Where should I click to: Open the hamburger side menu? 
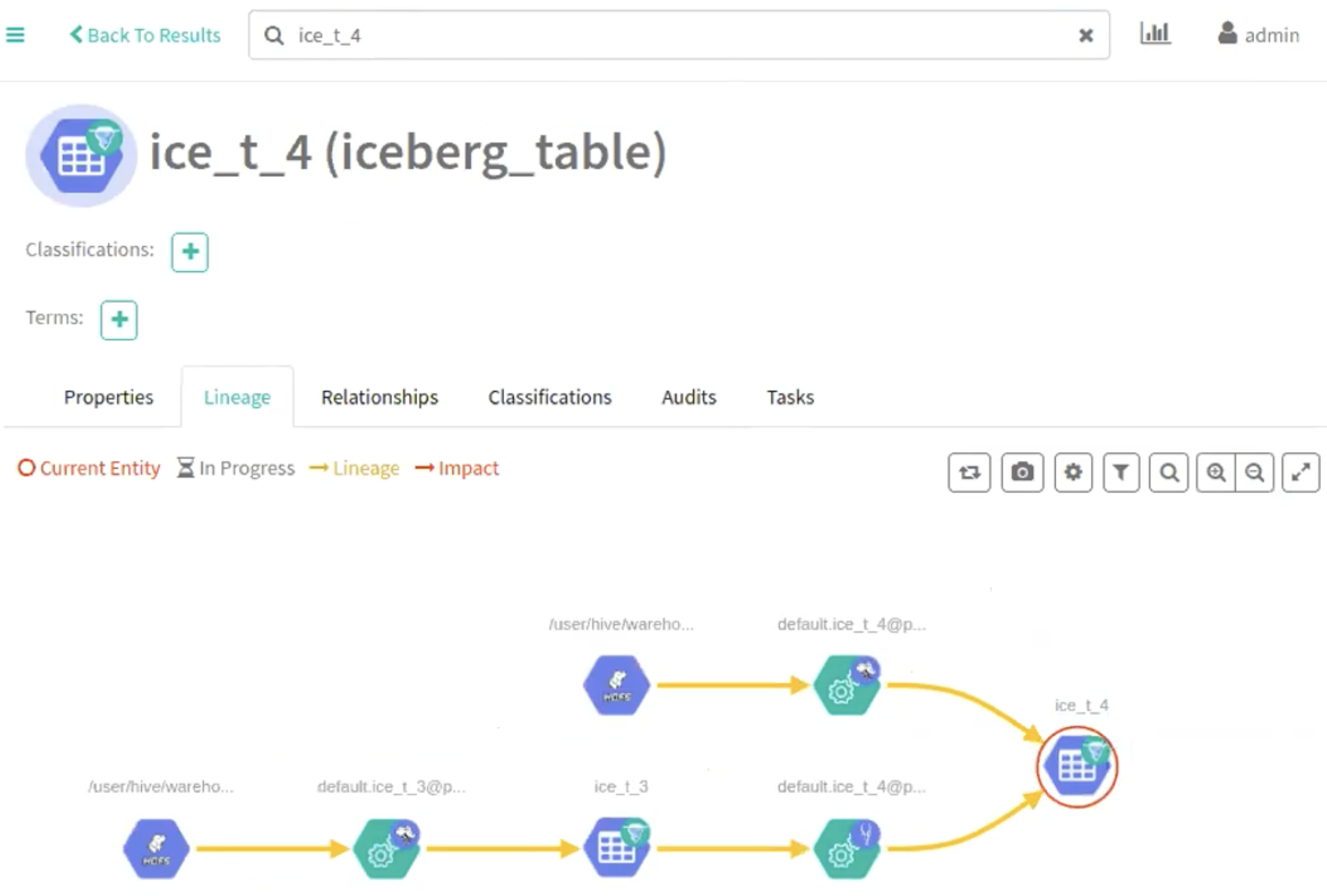15,35
